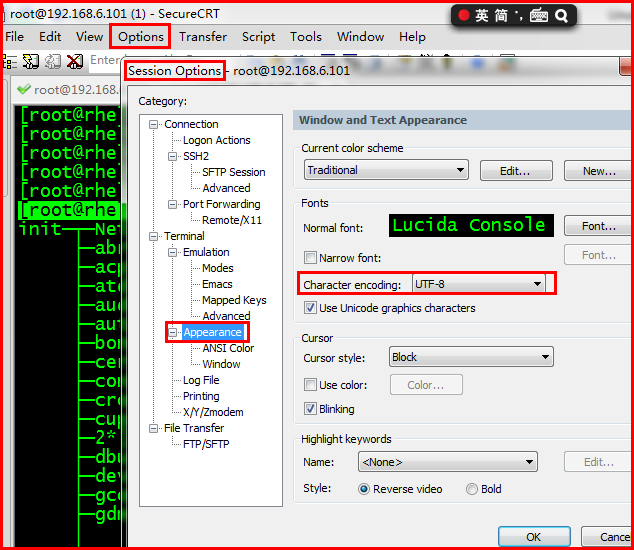634x550 pixels.
Task: Enable the cursor Use color checkbox
Action: 310,384
